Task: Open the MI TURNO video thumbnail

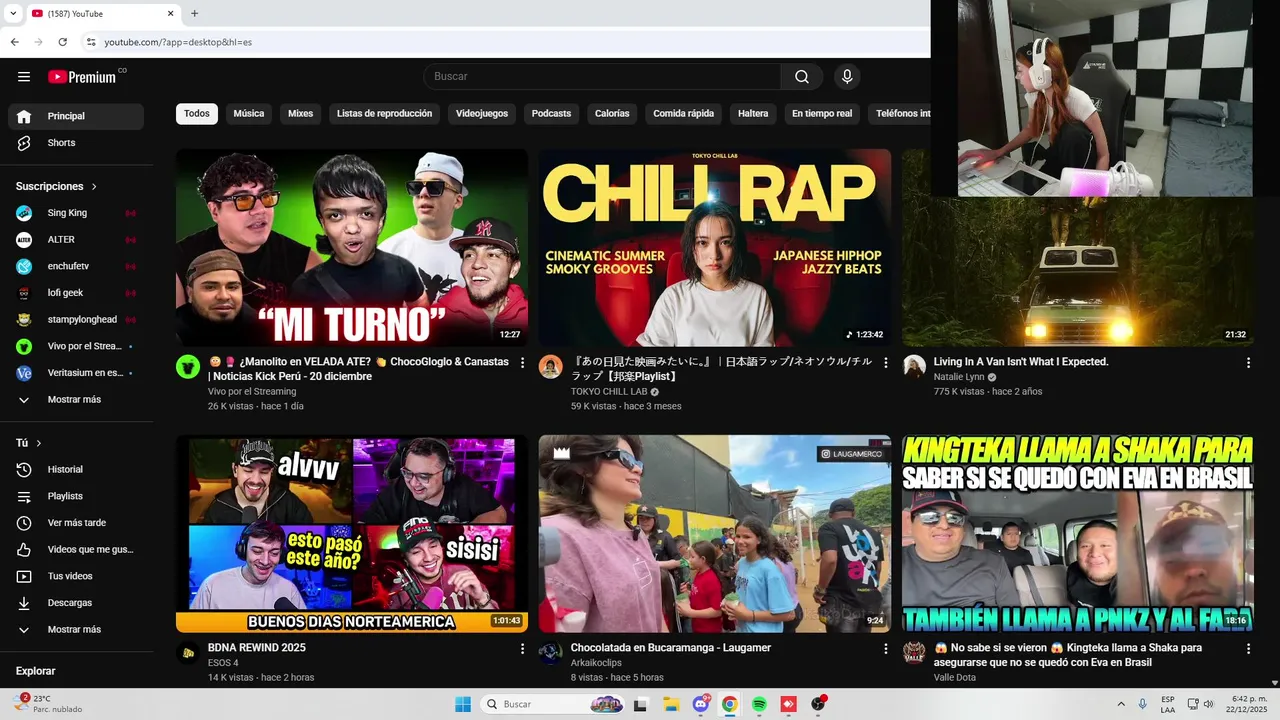Action: 352,248
